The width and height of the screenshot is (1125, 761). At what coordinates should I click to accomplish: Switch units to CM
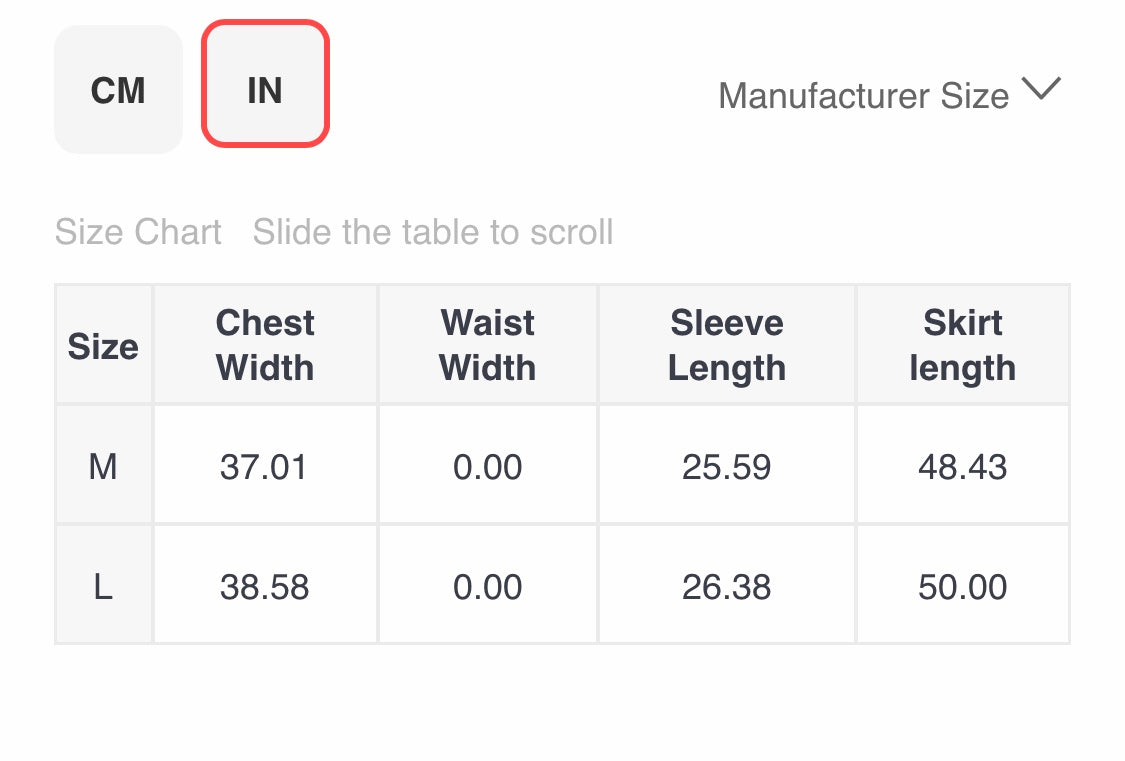tap(118, 91)
